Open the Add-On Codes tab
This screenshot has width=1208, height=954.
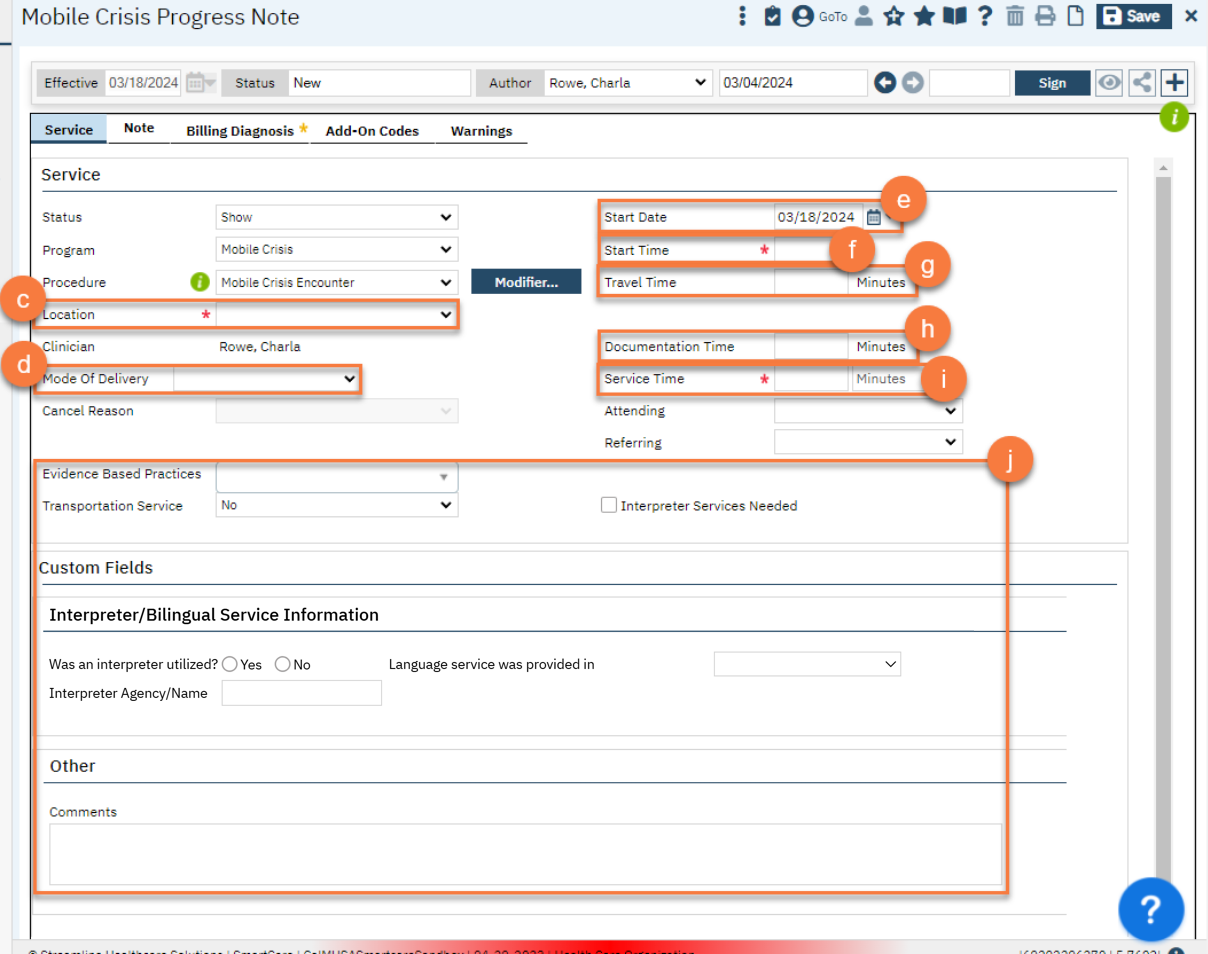coord(372,131)
